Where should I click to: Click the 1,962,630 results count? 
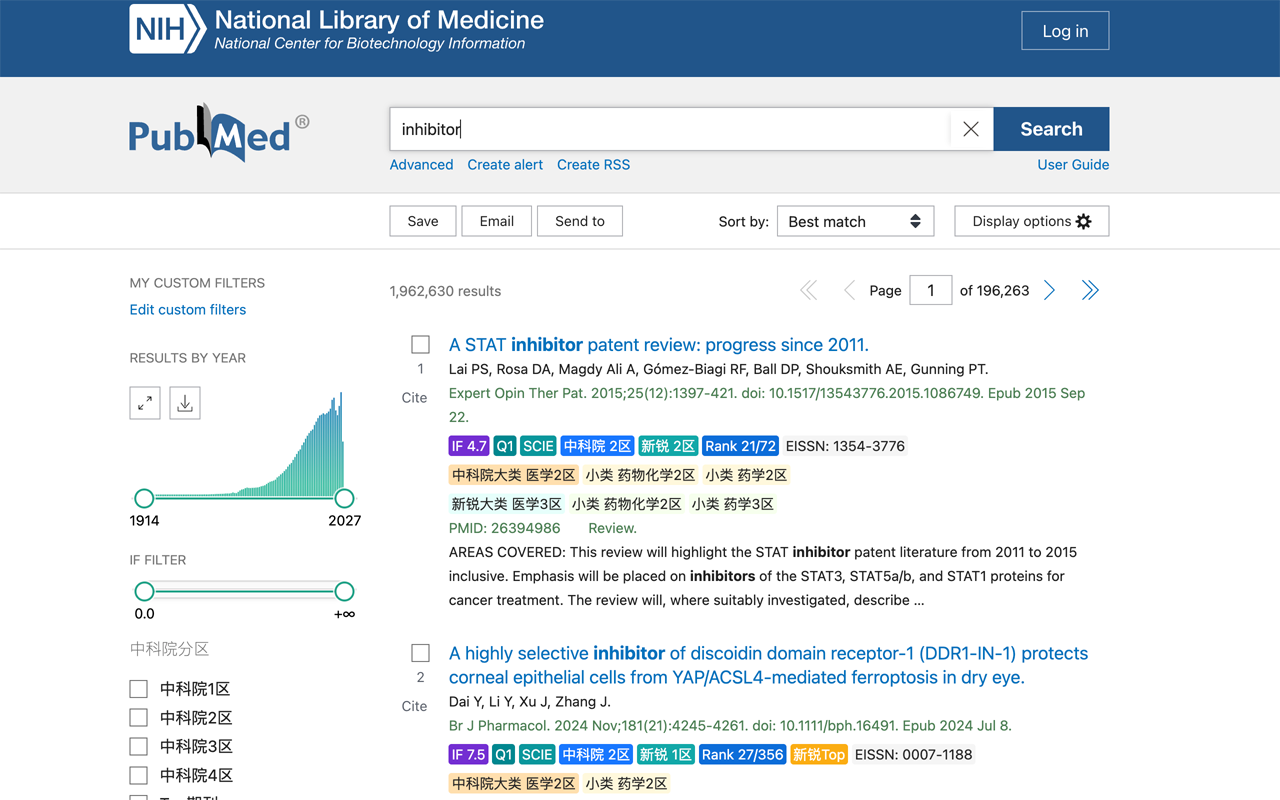pyautogui.click(x=445, y=291)
